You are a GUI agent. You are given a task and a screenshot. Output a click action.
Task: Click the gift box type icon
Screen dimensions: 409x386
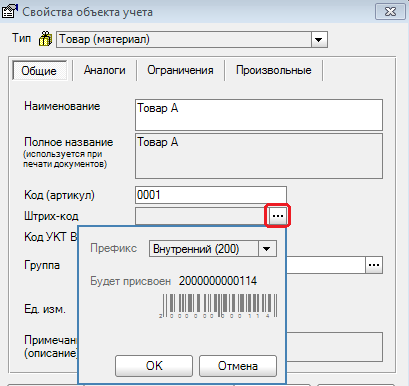(45, 39)
